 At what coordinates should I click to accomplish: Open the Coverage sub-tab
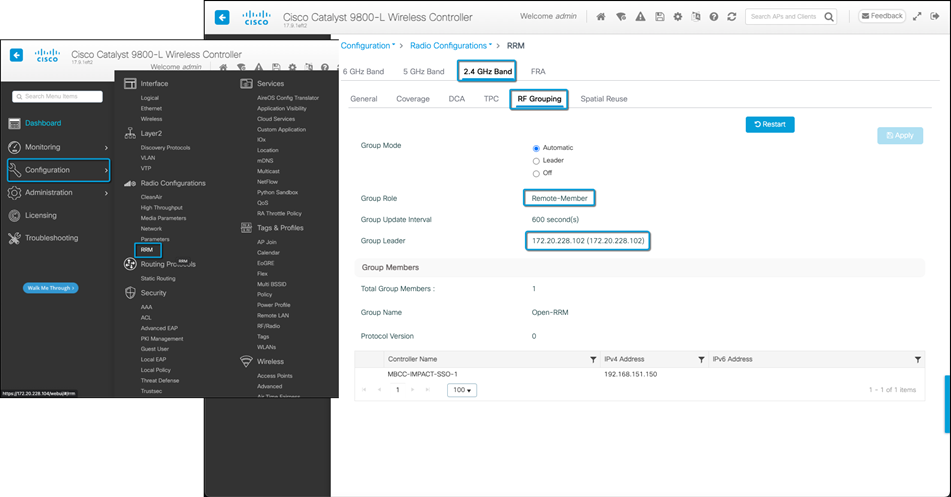413,99
